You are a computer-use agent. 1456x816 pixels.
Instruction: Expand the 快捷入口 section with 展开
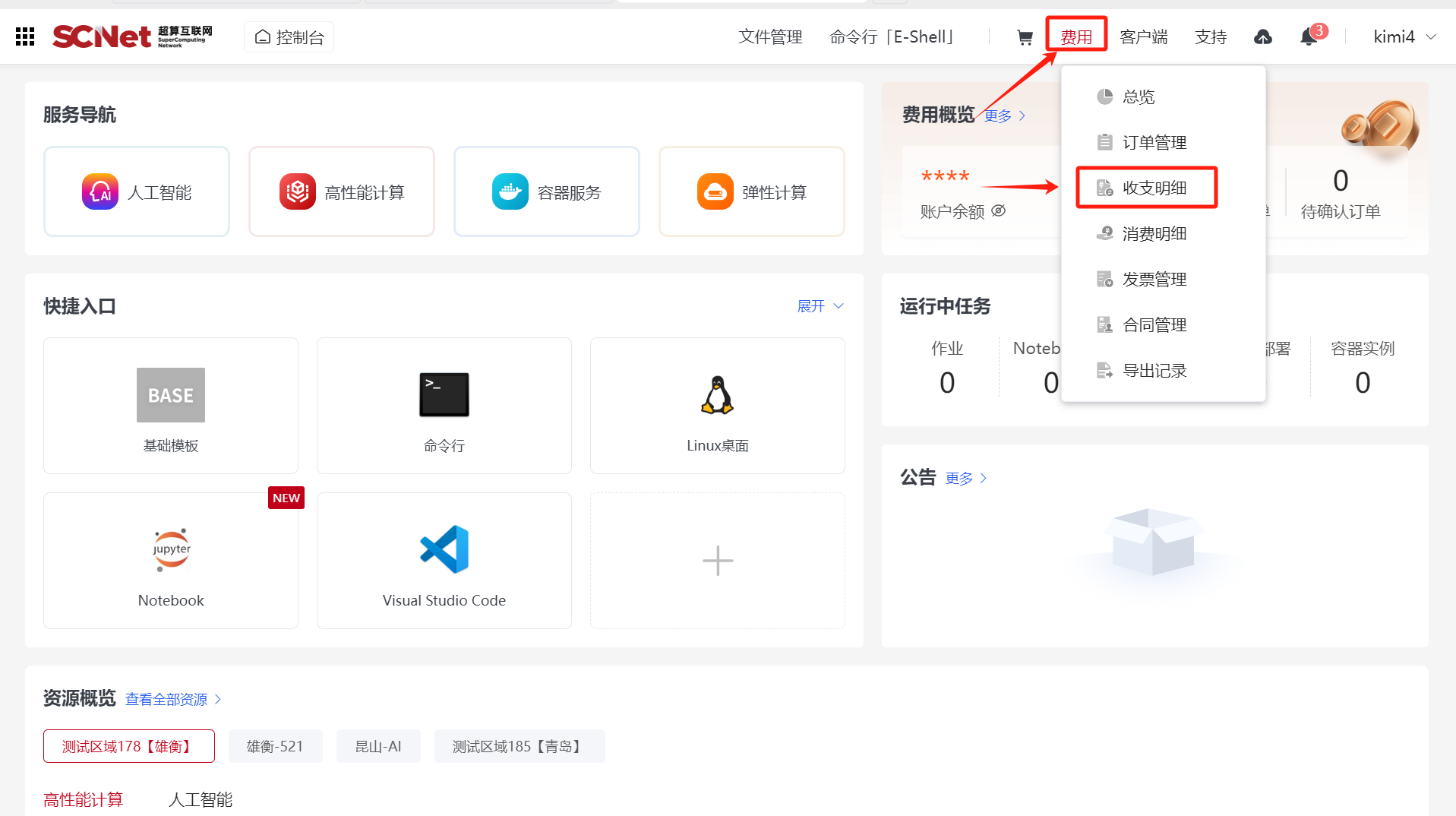[x=820, y=306]
